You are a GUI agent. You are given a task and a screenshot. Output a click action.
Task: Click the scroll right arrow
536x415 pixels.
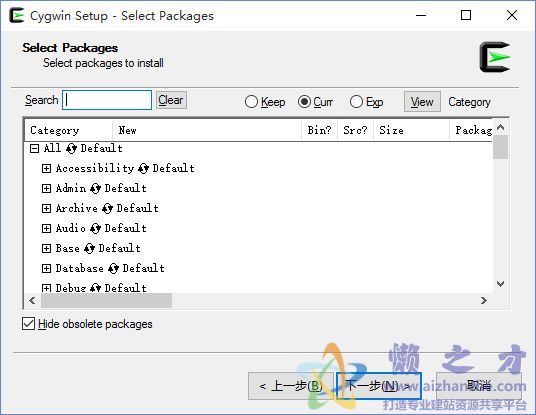point(484,300)
